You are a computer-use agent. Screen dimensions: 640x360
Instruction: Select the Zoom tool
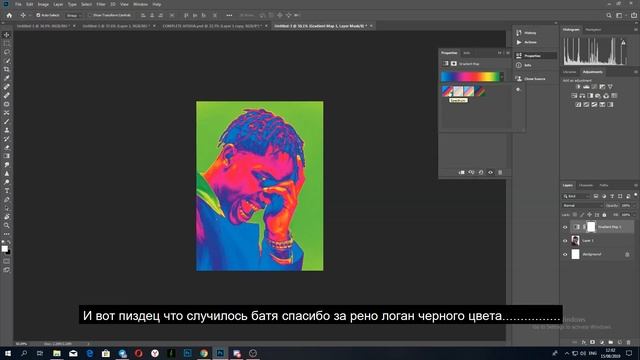[7, 225]
